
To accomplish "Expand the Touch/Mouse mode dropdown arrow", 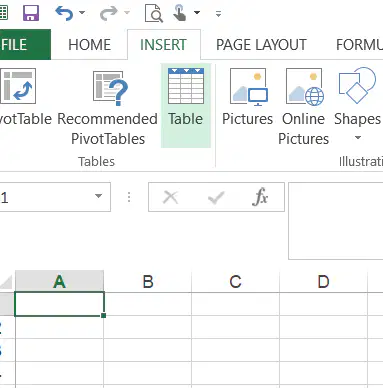I will pyautogui.click(x=197, y=13).
